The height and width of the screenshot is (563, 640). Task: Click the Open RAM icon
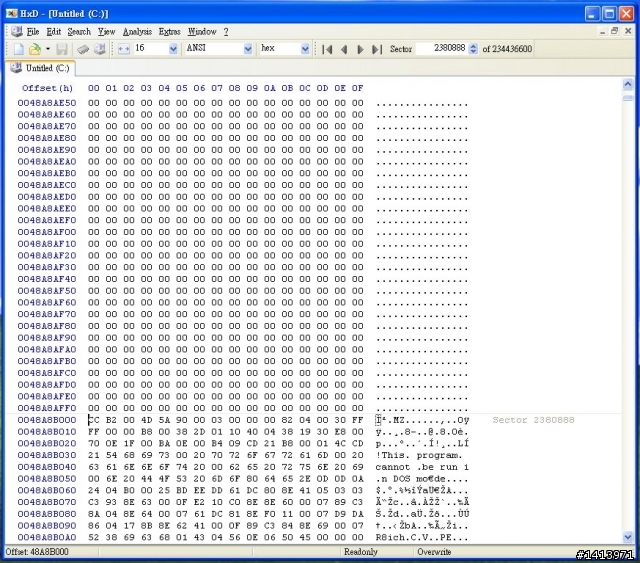[x=83, y=49]
